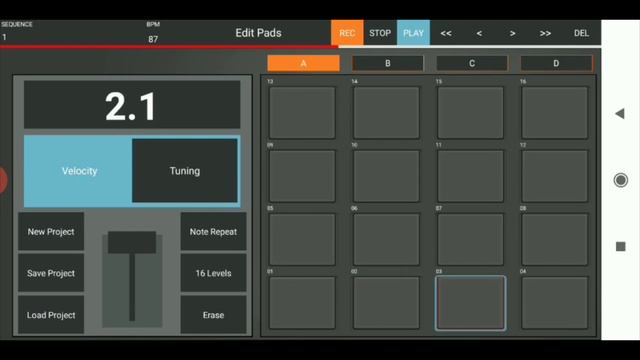Image resolution: width=640 pixels, height=360 pixels.
Task: Switch to pad bank B
Action: pyautogui.click(x=387, y=63)
